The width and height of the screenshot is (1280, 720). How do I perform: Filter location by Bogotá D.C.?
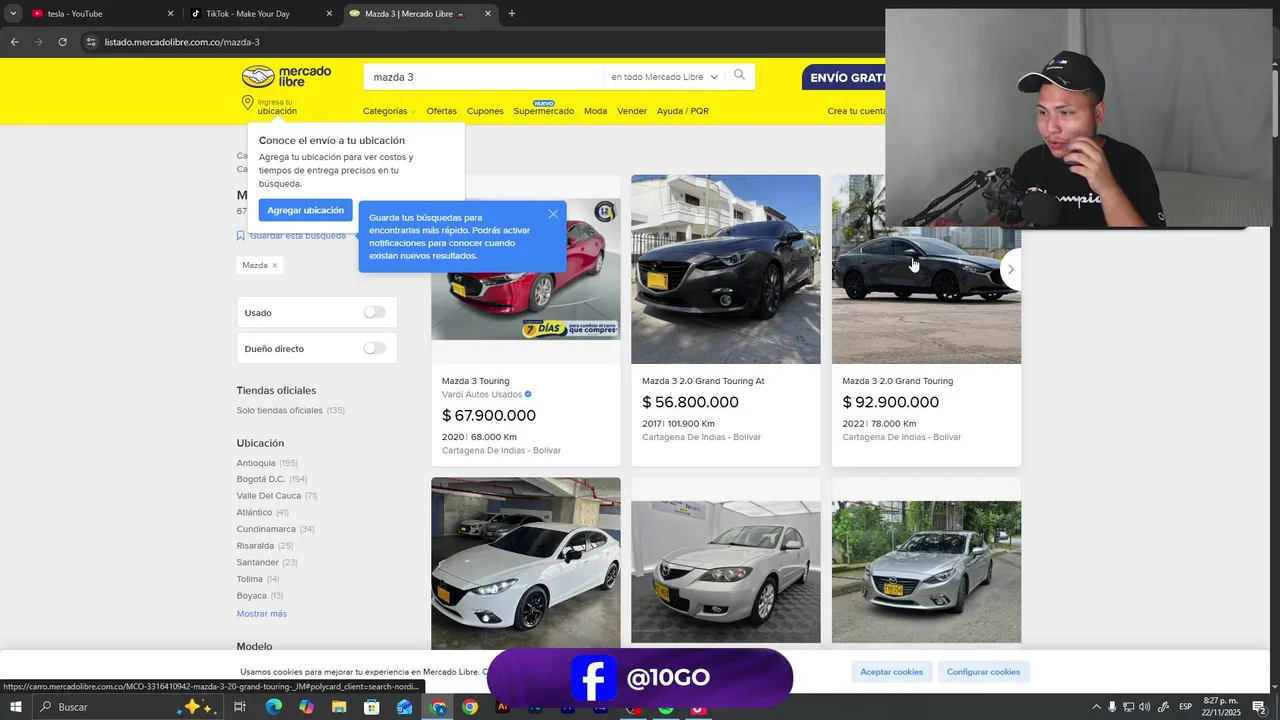[x=272, y=479]
